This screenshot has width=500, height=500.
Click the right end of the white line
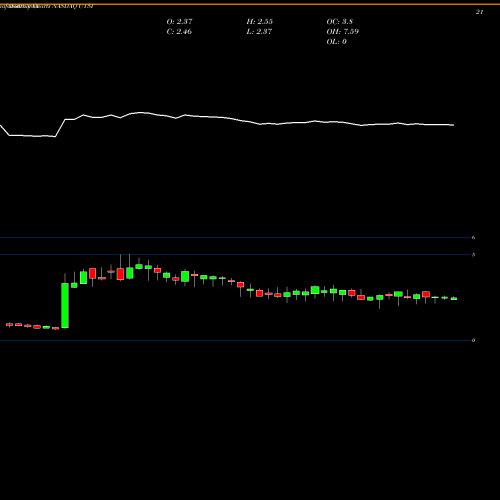(453, 125)
